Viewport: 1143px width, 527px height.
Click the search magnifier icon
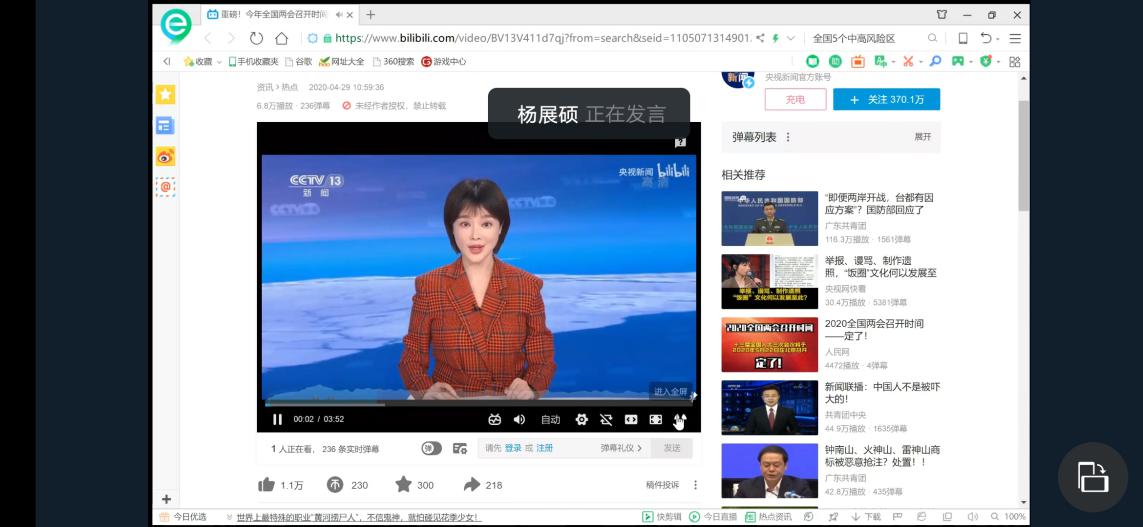click(x=932, y=38)
